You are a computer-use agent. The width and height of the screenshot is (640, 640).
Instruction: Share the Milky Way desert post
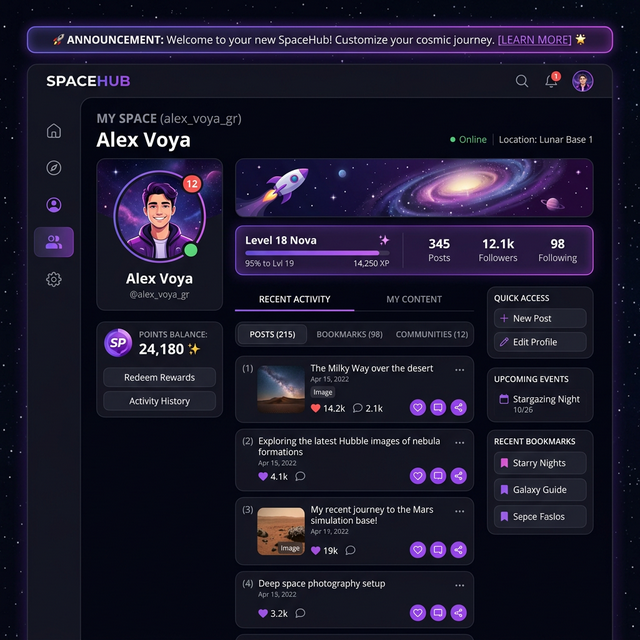[x=458, y=407]
